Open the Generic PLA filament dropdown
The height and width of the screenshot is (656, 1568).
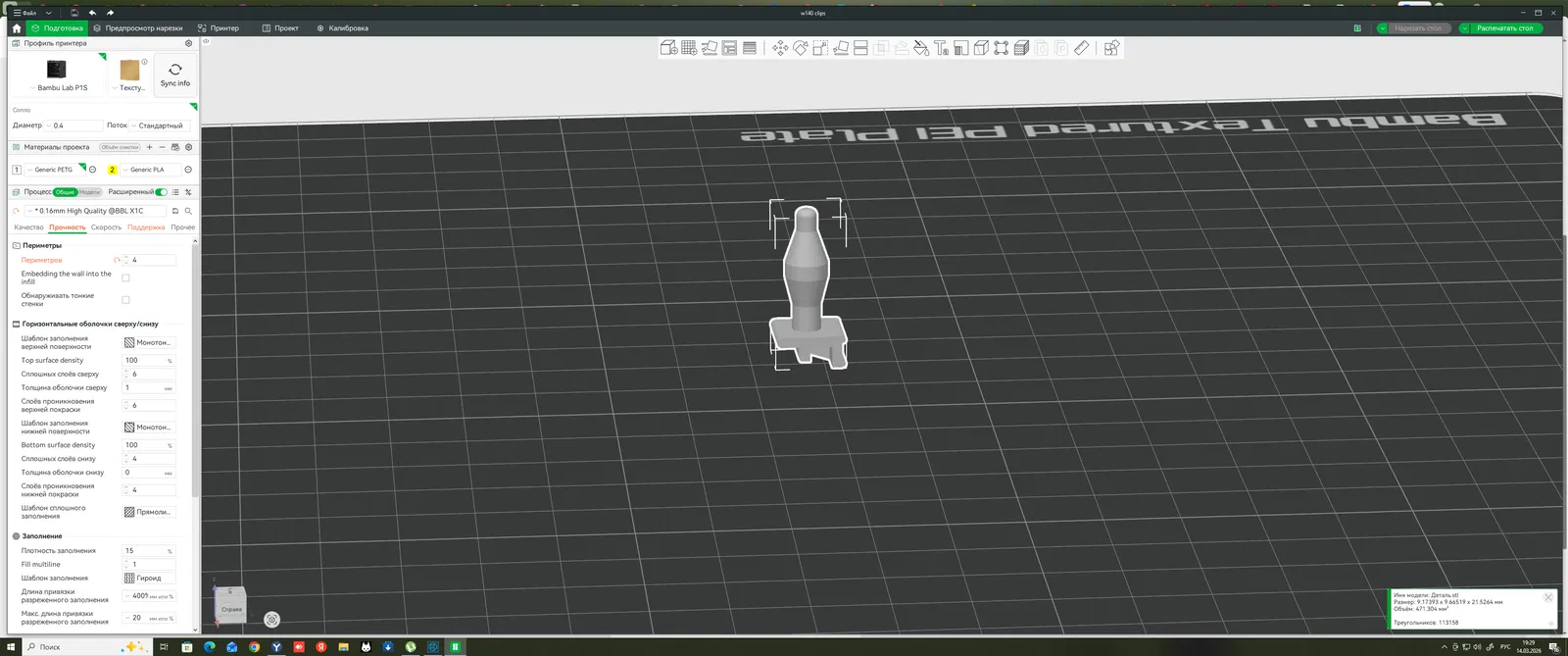tap(149, 170)
